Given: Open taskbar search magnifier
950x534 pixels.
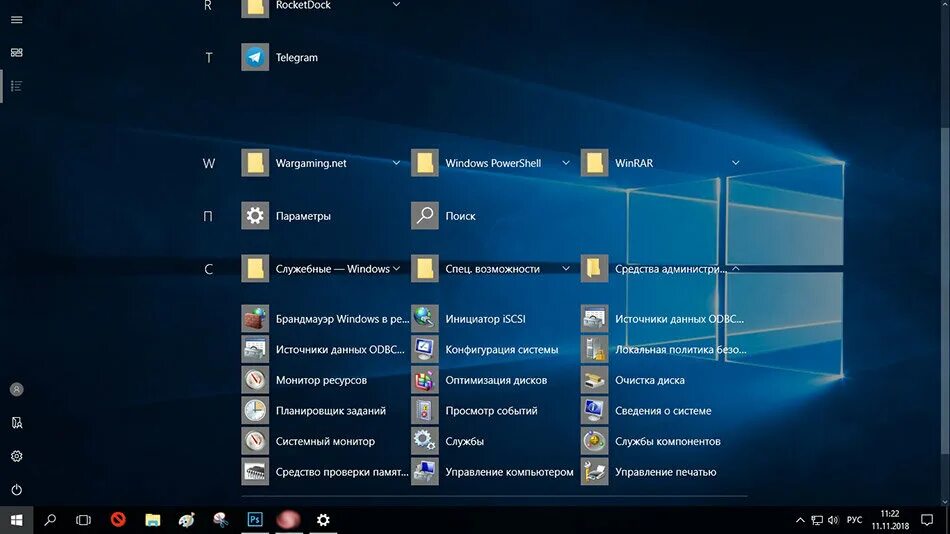Looking at the screenshot, I should pyautogui.click(x=50, y=520).
